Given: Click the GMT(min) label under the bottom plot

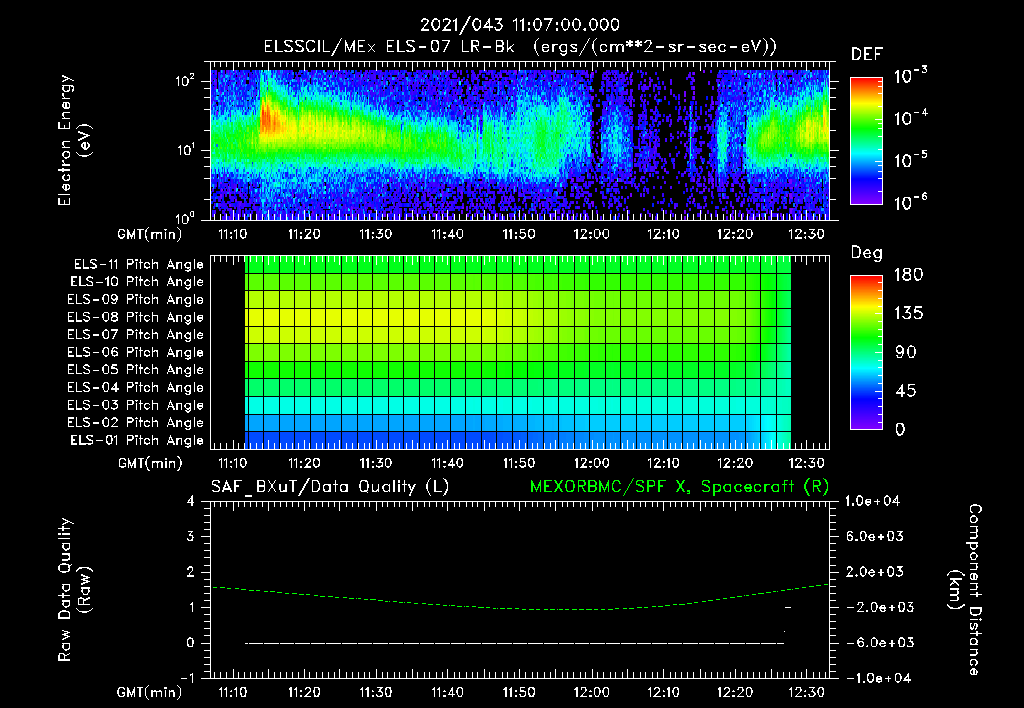Looking at the screenshot, I should click(x=150, y=692).
